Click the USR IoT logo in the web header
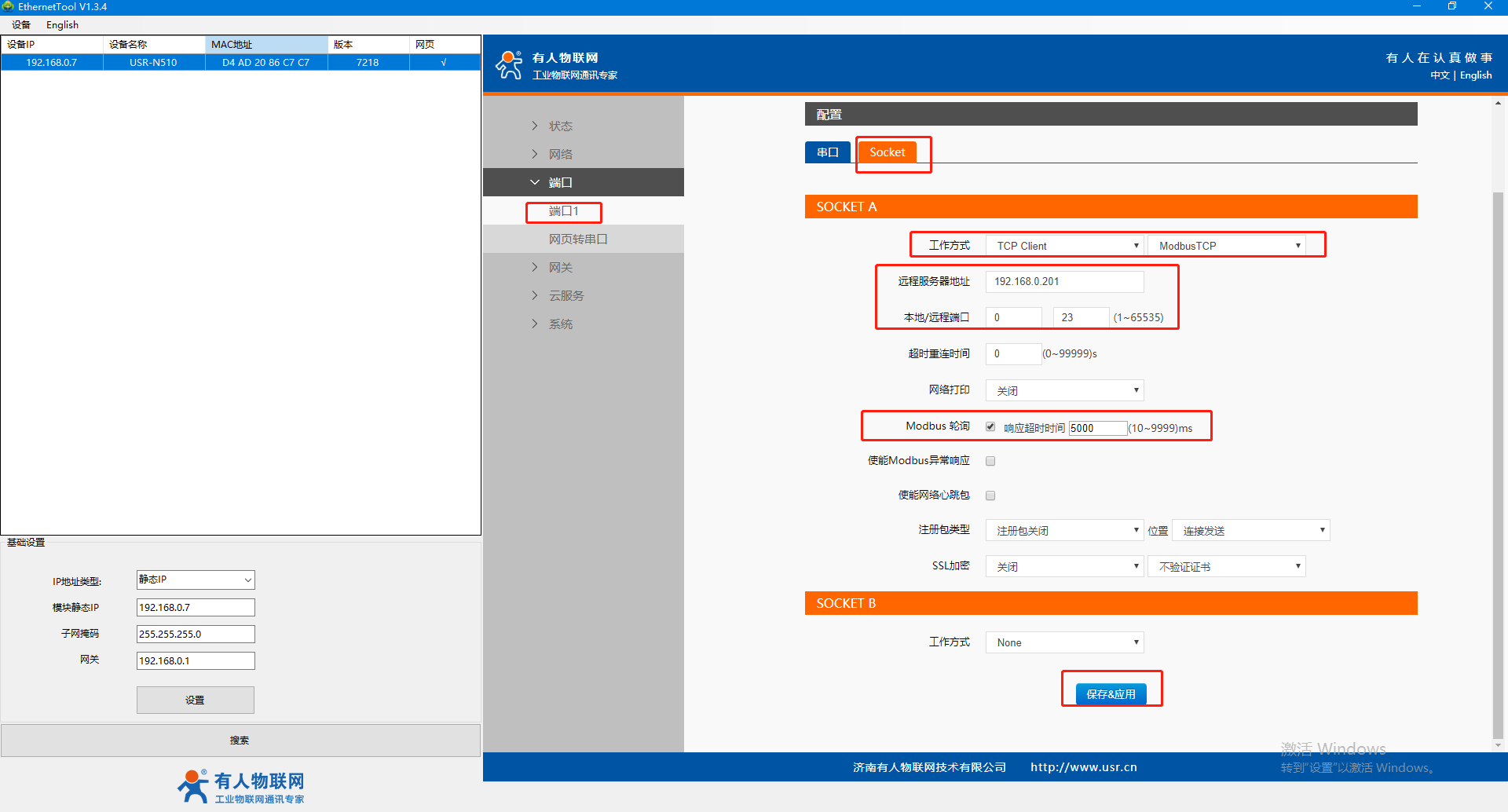1508x812 pixels. (509, 65)
